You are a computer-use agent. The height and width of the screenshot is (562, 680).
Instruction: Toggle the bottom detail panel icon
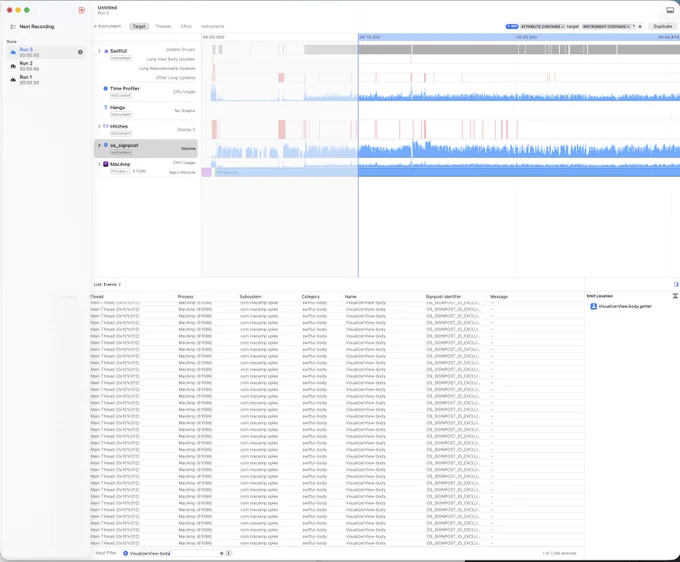point(670,10)
